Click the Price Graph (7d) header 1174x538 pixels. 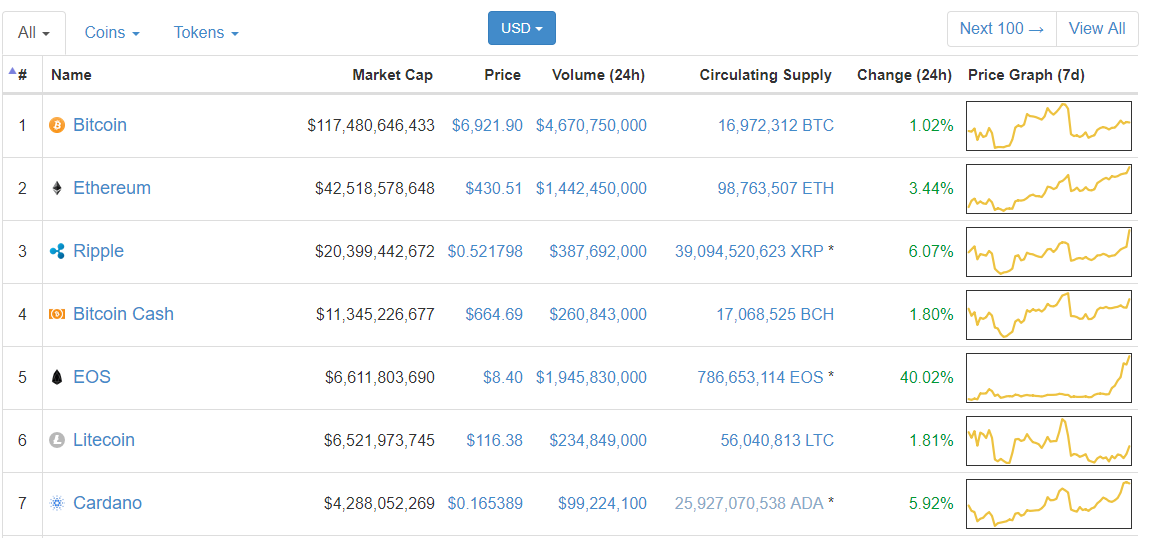click(1027, 75)
